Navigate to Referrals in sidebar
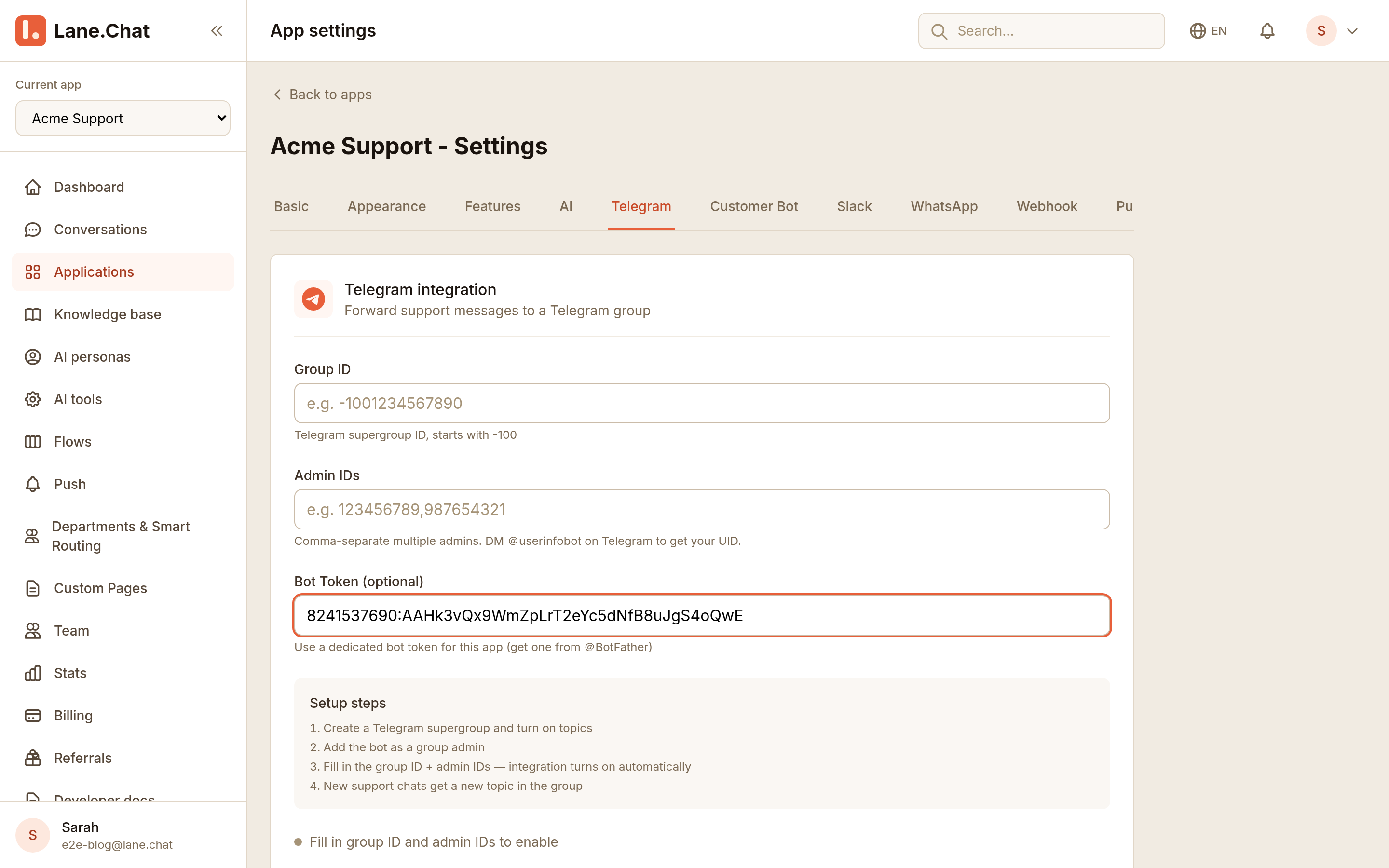Screen dimensions: 1389x868 [123, 759]
